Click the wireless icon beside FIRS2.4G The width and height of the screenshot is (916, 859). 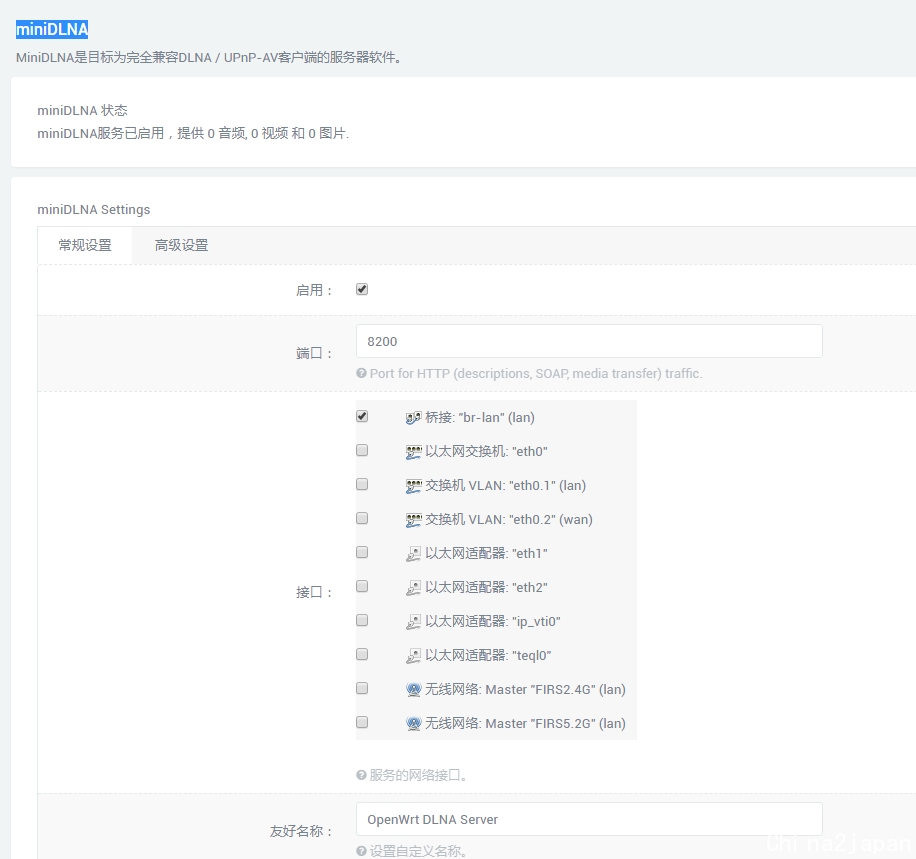click(x=413, y=690)
